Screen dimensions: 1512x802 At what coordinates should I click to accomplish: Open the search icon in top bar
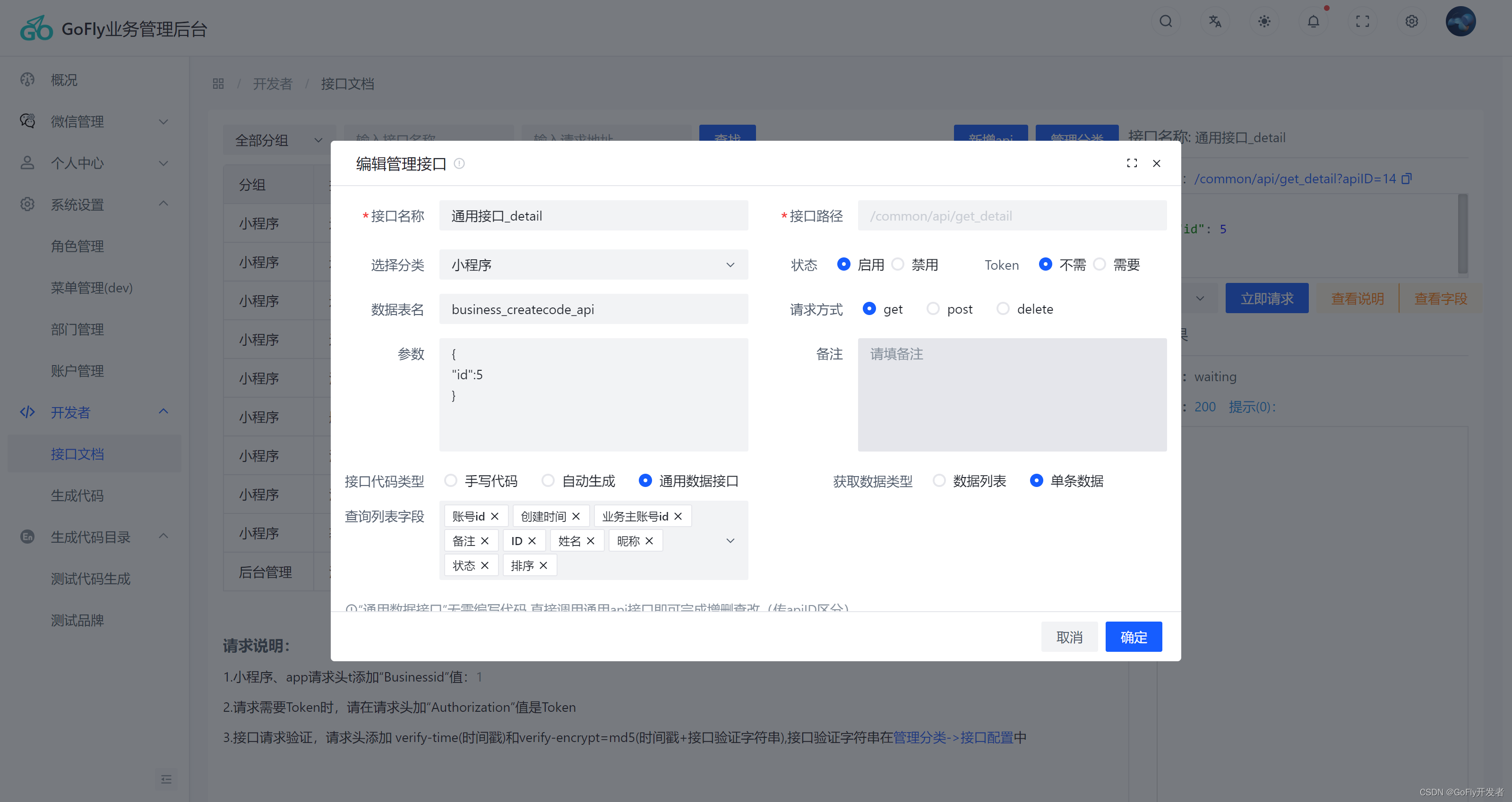1166,22
